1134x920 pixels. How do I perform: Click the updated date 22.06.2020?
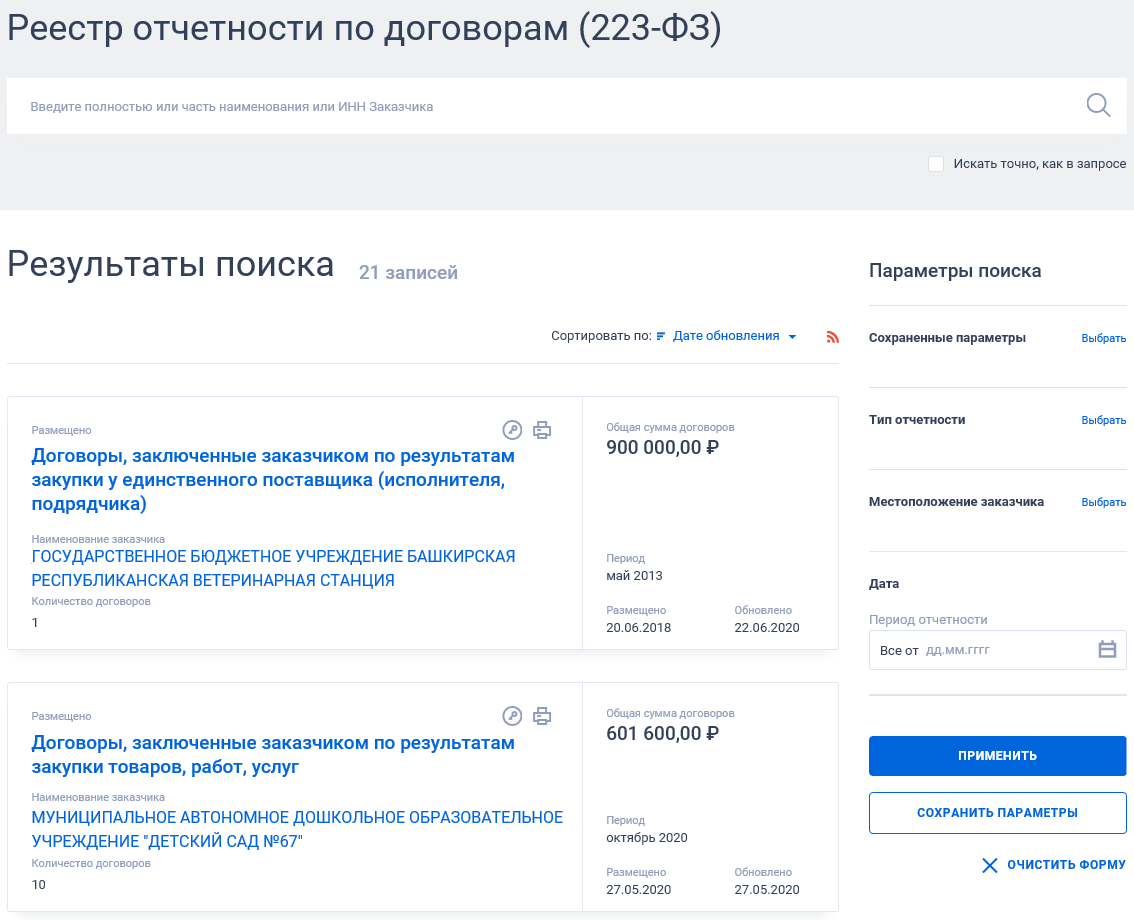click(767, 628)
